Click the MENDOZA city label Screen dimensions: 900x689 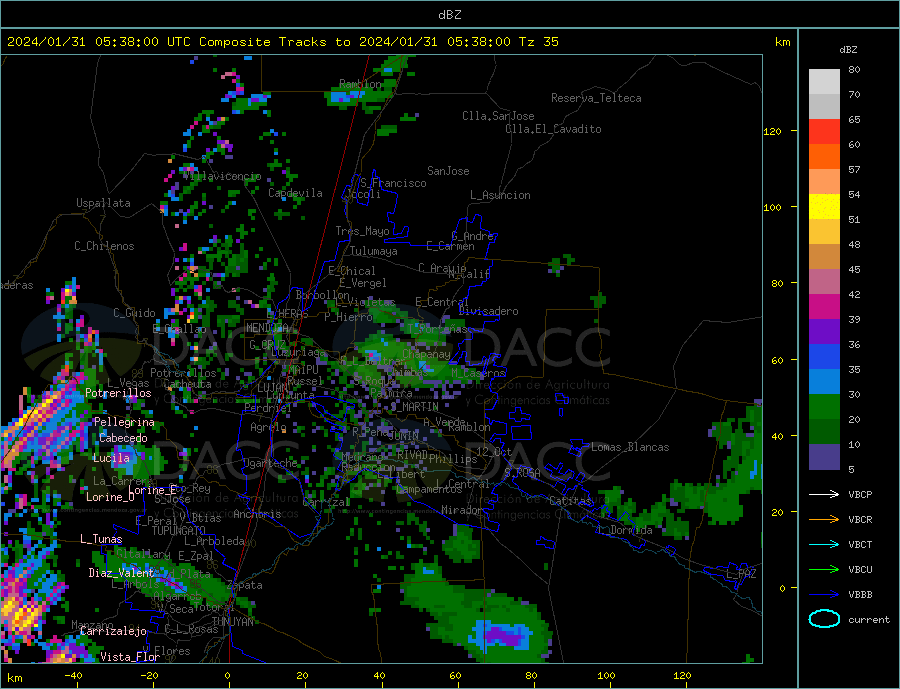[x=270, y=328]
